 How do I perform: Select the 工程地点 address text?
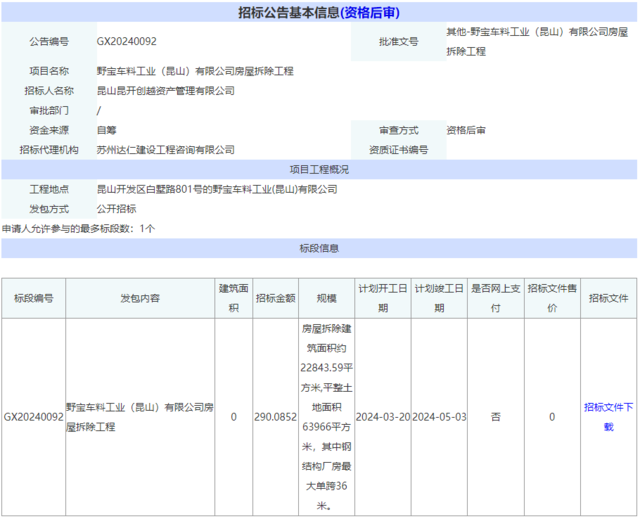(217, 189)
